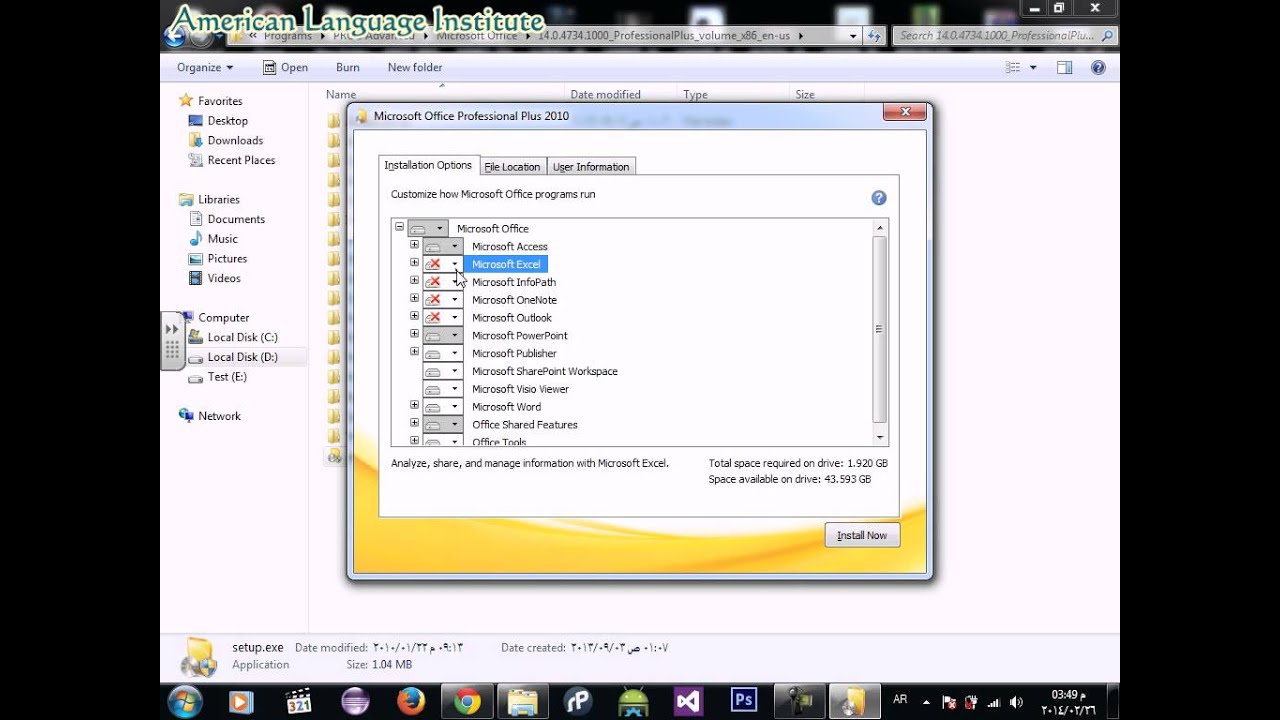
Task: Expand the Microsoft Access tree node
Action: [x=414, y=245]
